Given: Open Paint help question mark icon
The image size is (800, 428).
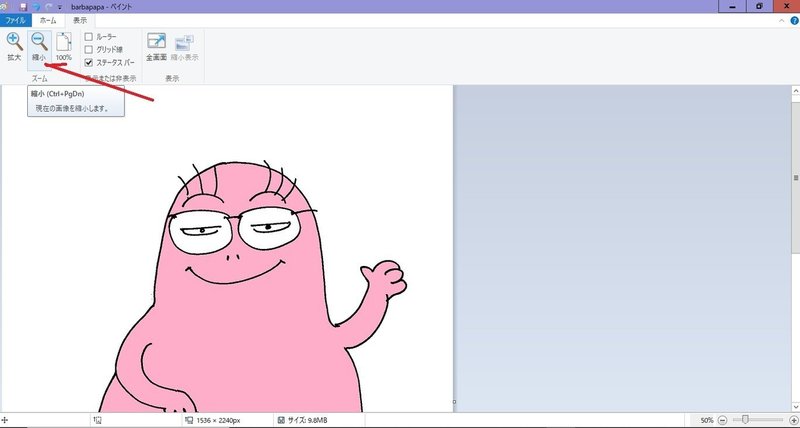Looking at the screenshot, I should (x=794, y=20).
